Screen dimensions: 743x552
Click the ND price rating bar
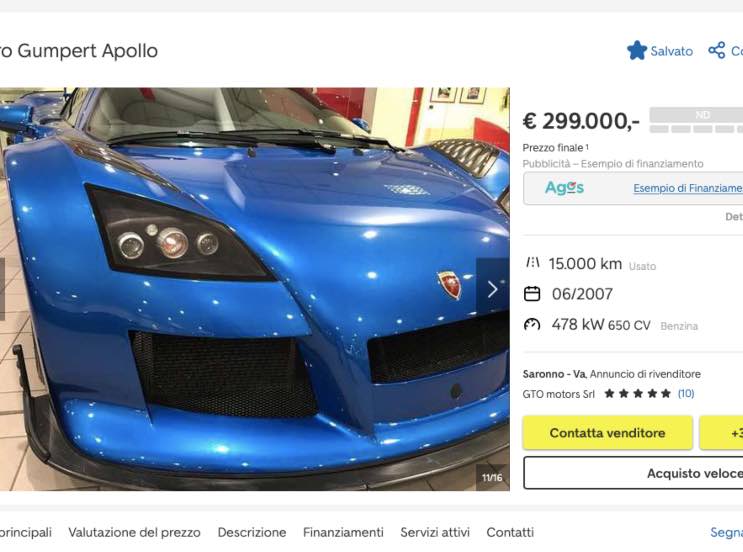pyautogui.click(x=696, y=121)
